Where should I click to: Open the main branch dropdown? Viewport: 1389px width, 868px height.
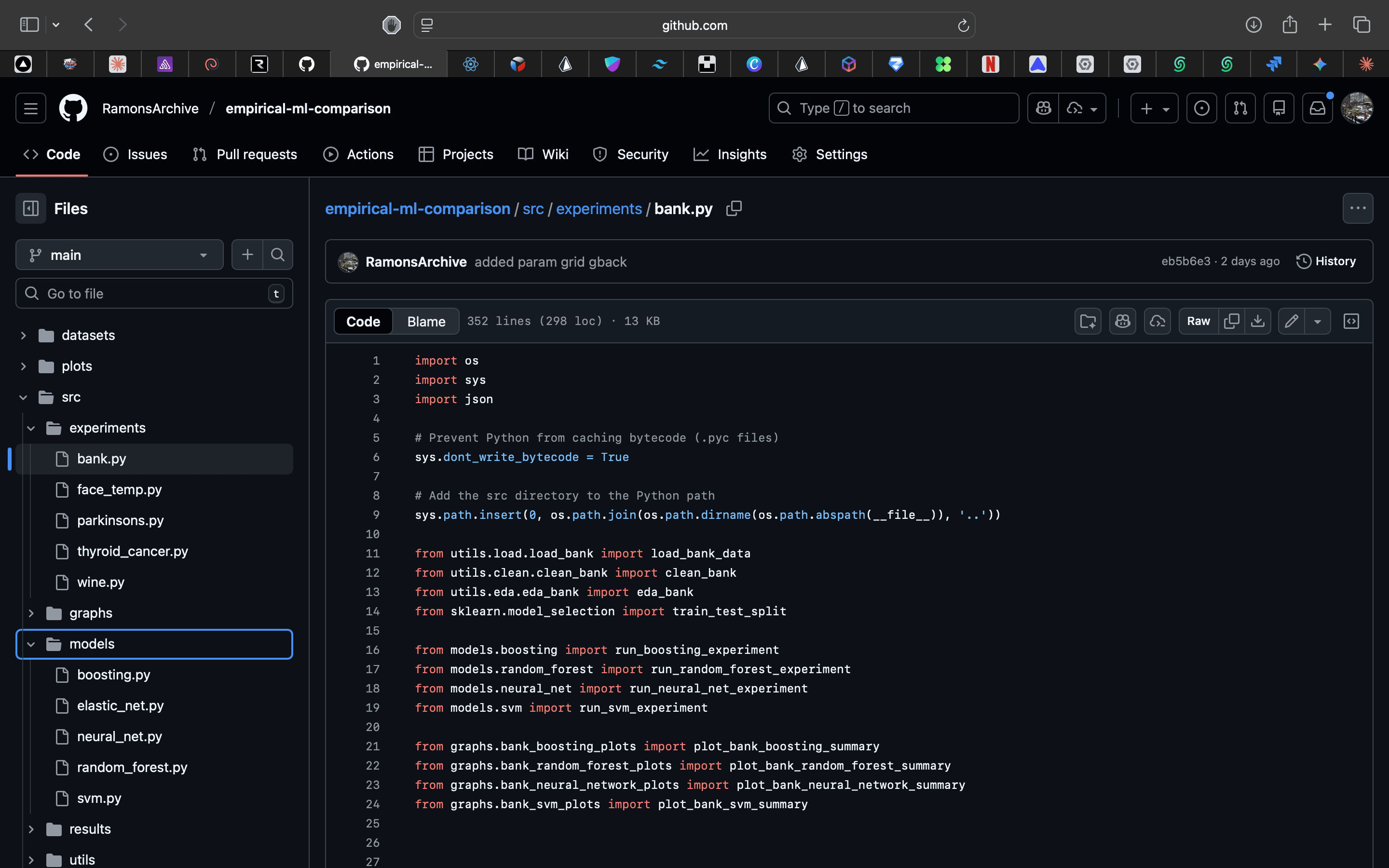[120, 255]
